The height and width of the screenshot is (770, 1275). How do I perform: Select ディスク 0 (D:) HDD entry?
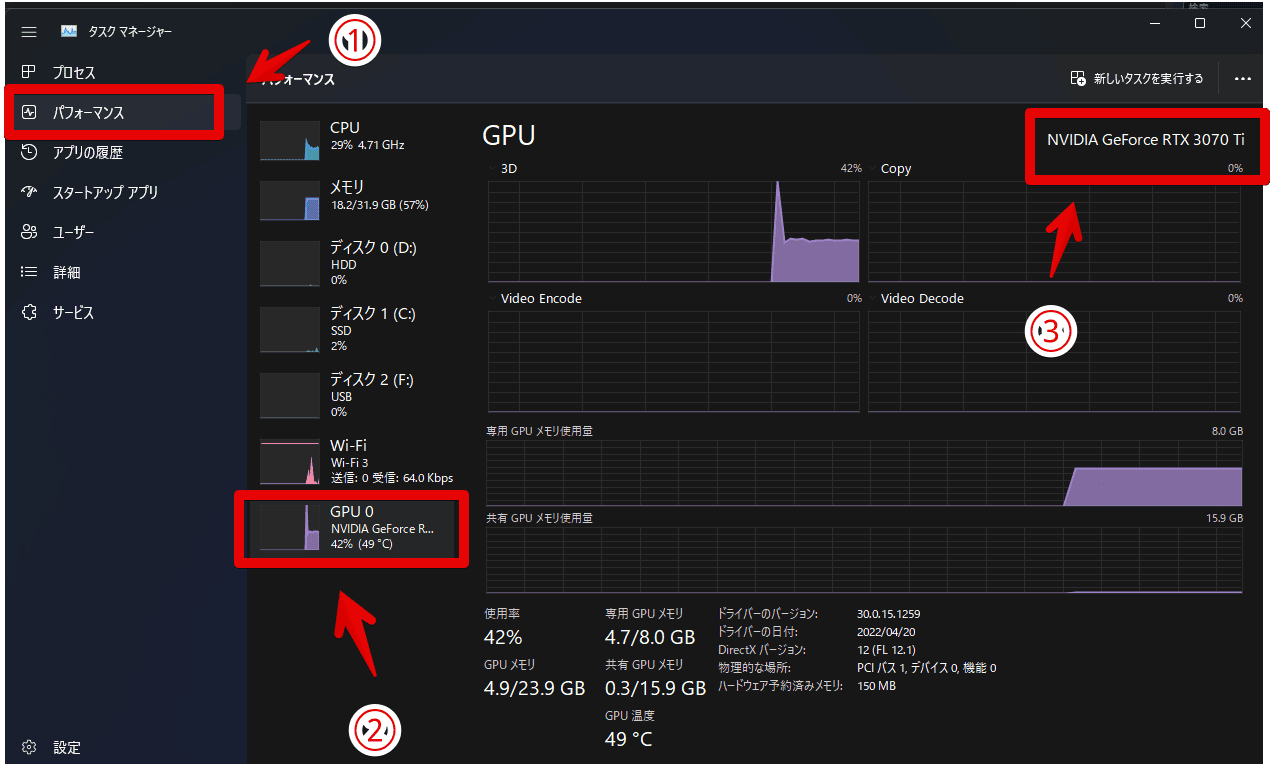356,264
